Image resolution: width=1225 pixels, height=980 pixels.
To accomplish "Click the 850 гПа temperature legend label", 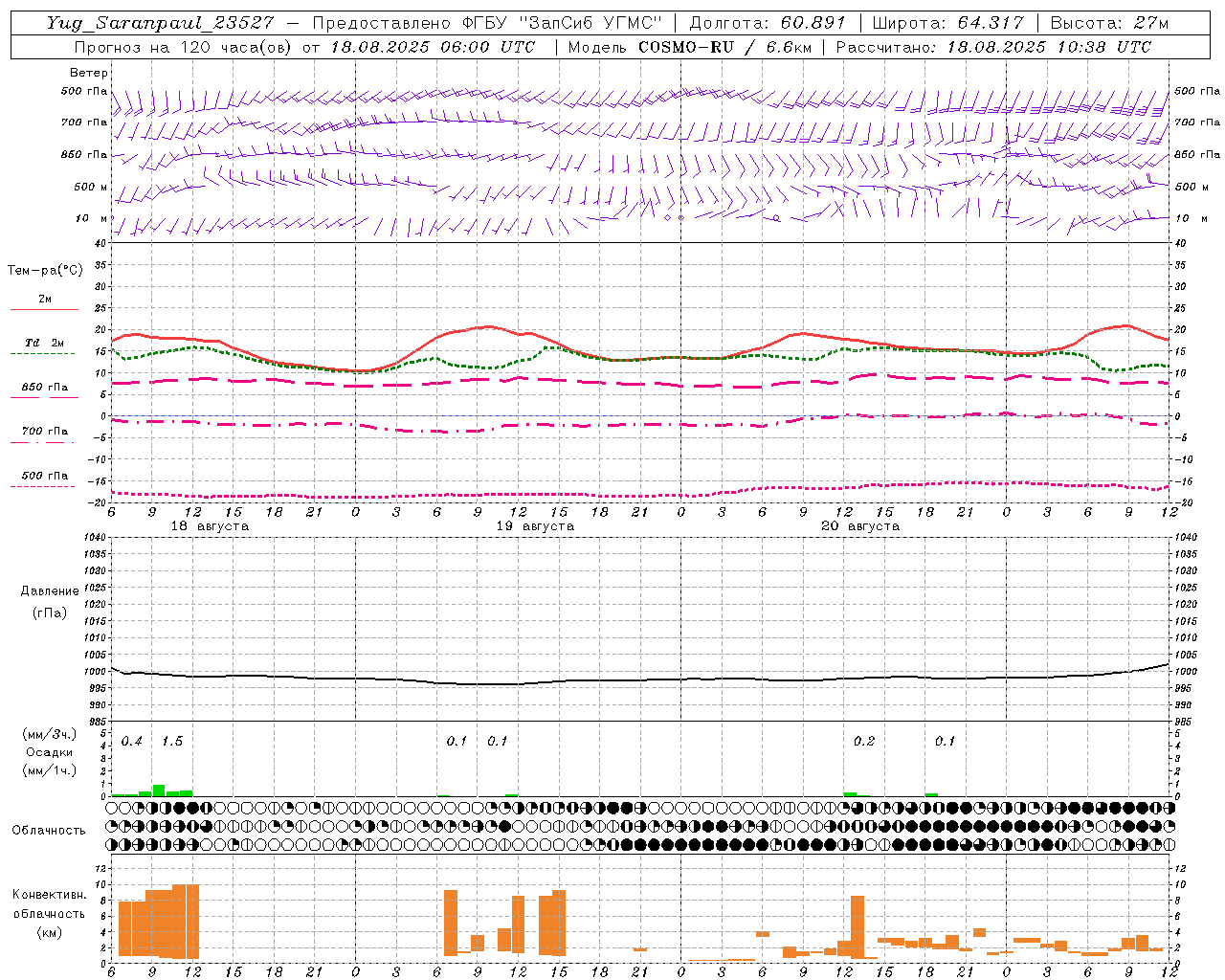I will click(x=45, y=388).
